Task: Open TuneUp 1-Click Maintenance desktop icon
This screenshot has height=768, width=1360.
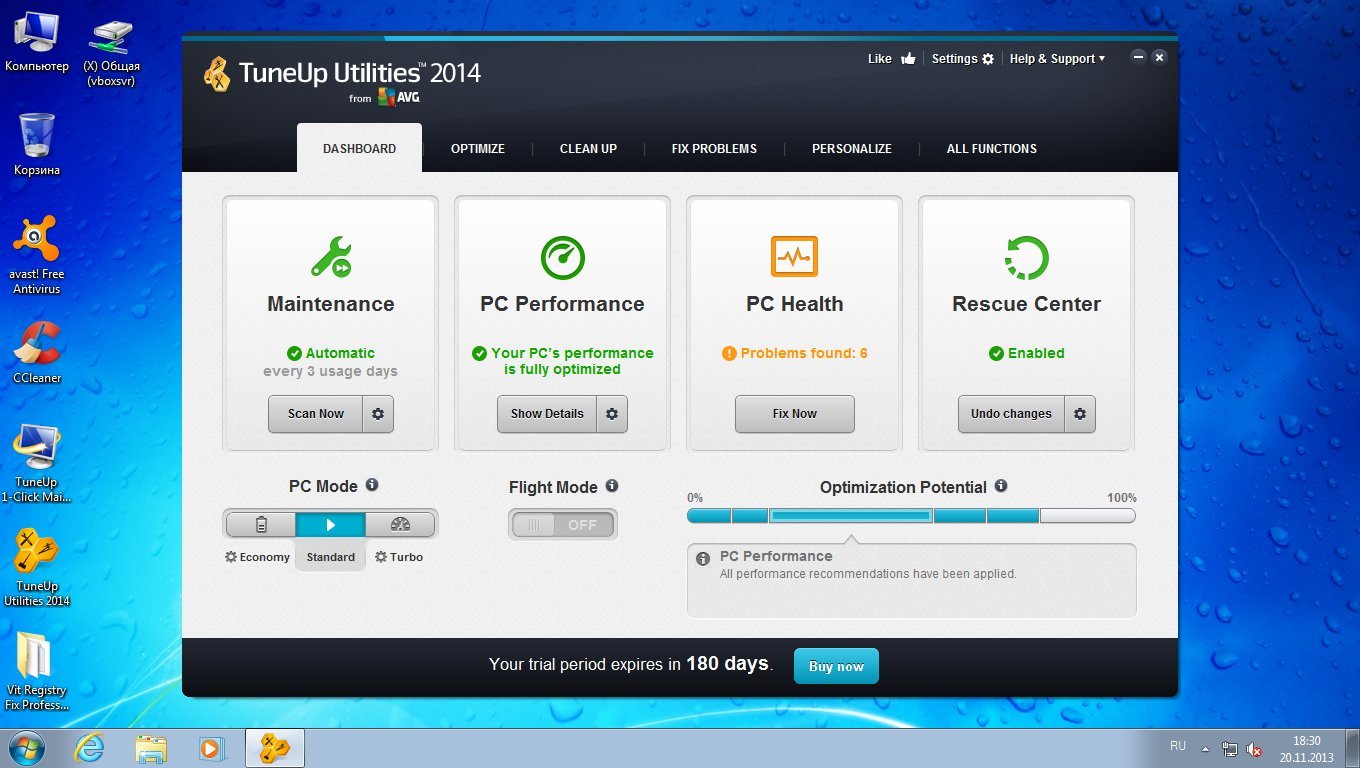Action: tap(37, 463)
